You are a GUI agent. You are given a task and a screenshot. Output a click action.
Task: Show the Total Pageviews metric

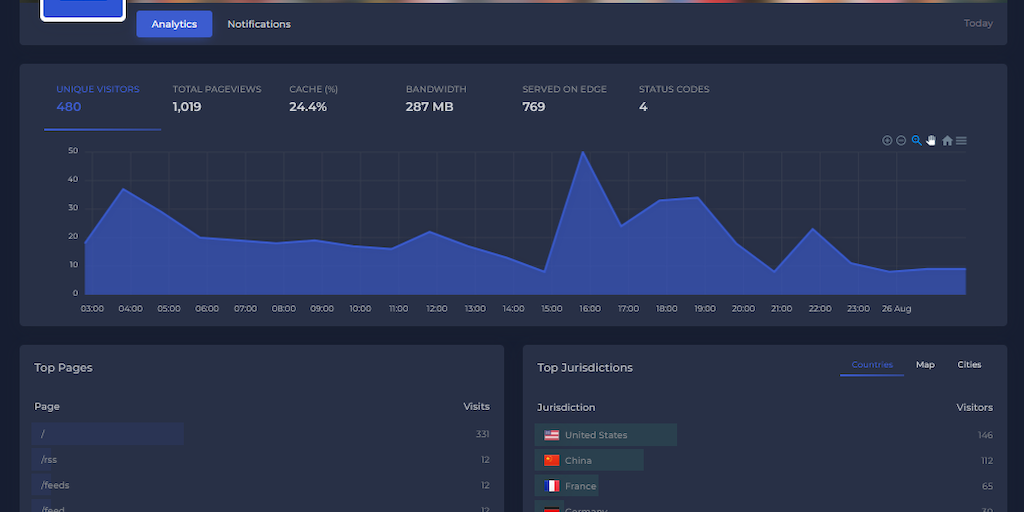tap(216, 98)
